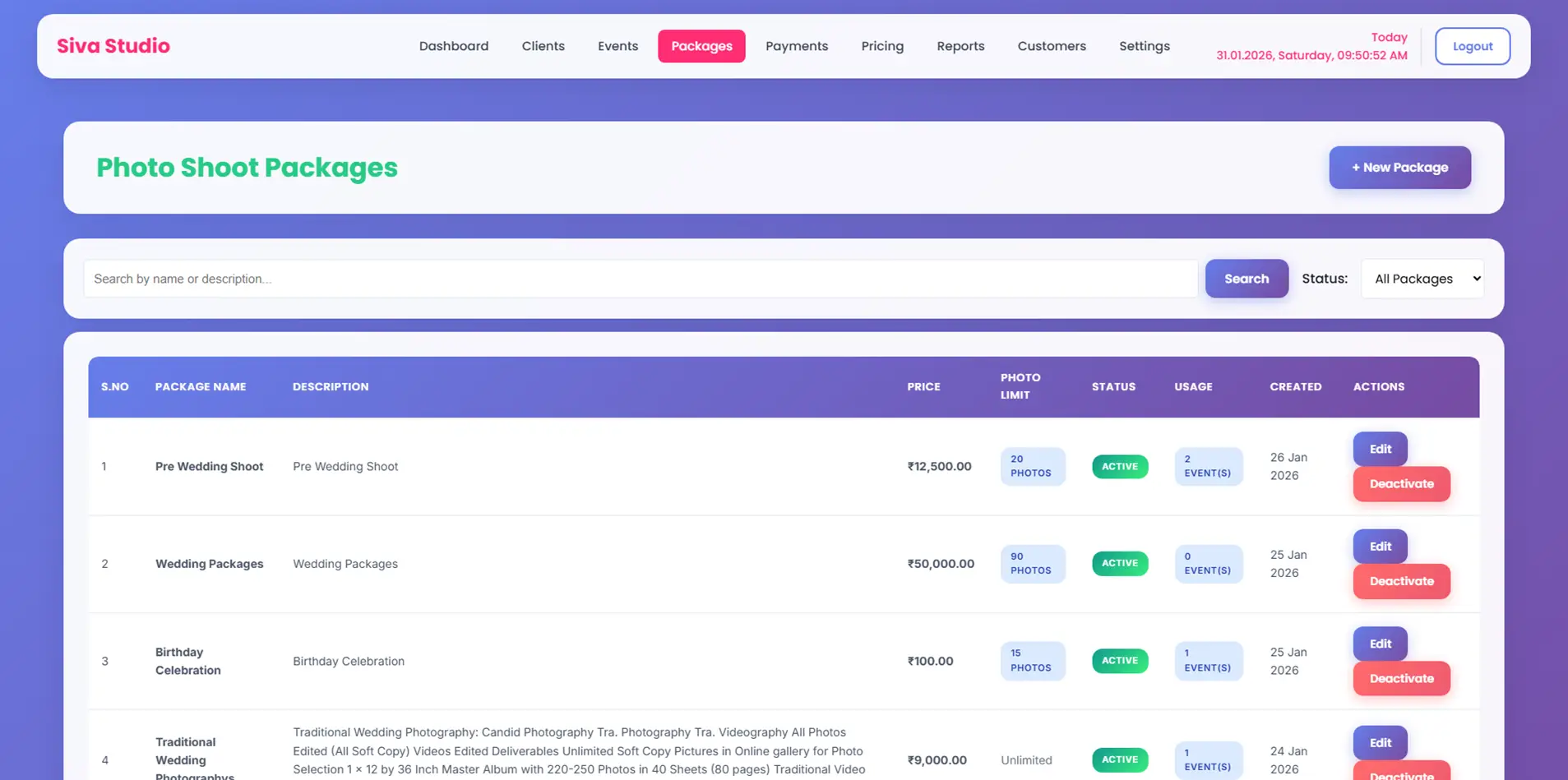Edit the Birthday Celebration package
This screenshot has height=780, width=1568.
1379,644
